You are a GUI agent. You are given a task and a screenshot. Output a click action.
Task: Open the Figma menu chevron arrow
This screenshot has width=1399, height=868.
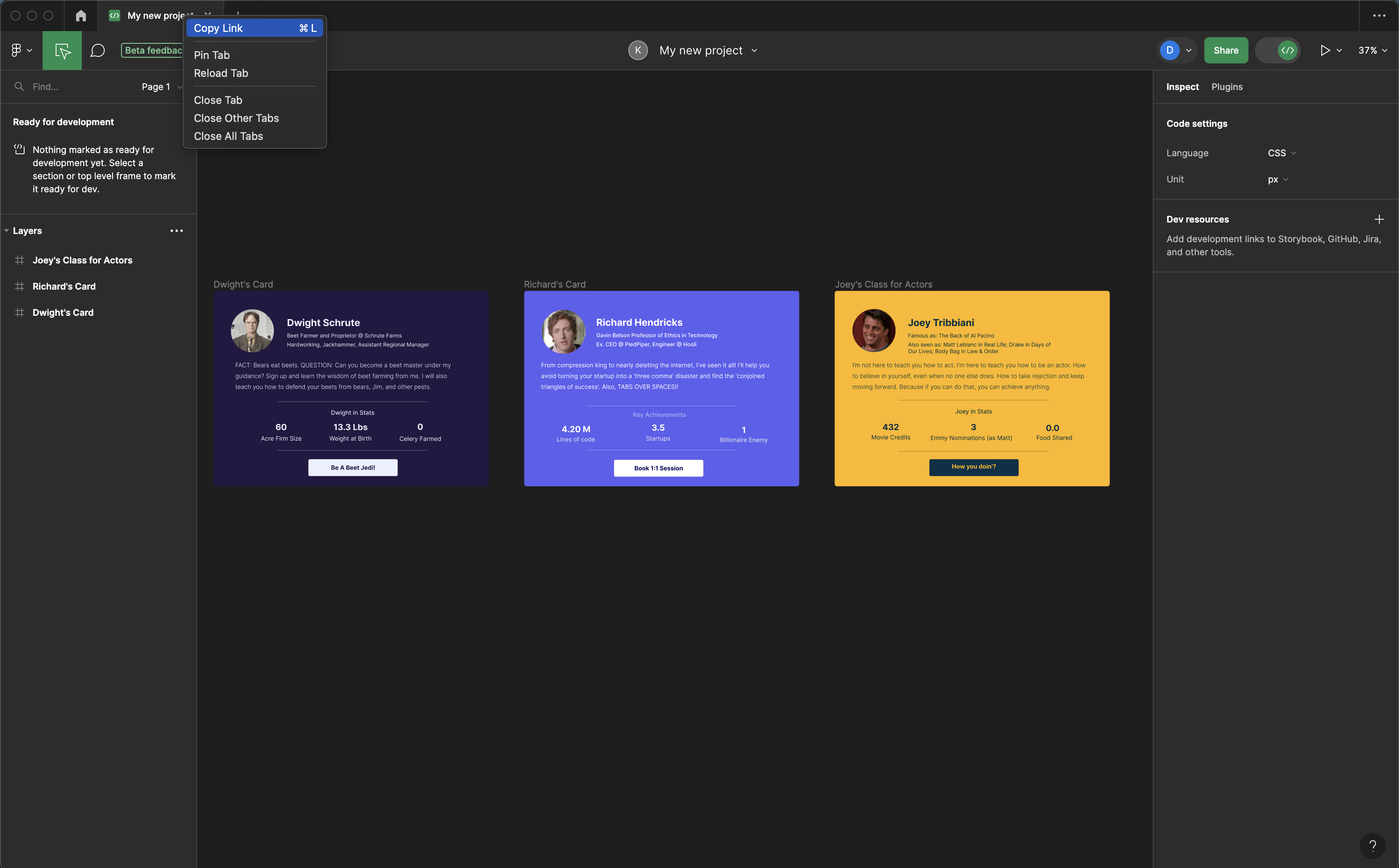pos(29,51)
